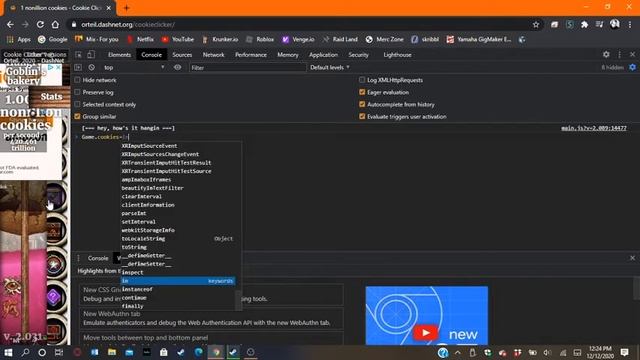
Task: Uncheck the Eager evaluation checkbox
Action: [x=362, y=92]
